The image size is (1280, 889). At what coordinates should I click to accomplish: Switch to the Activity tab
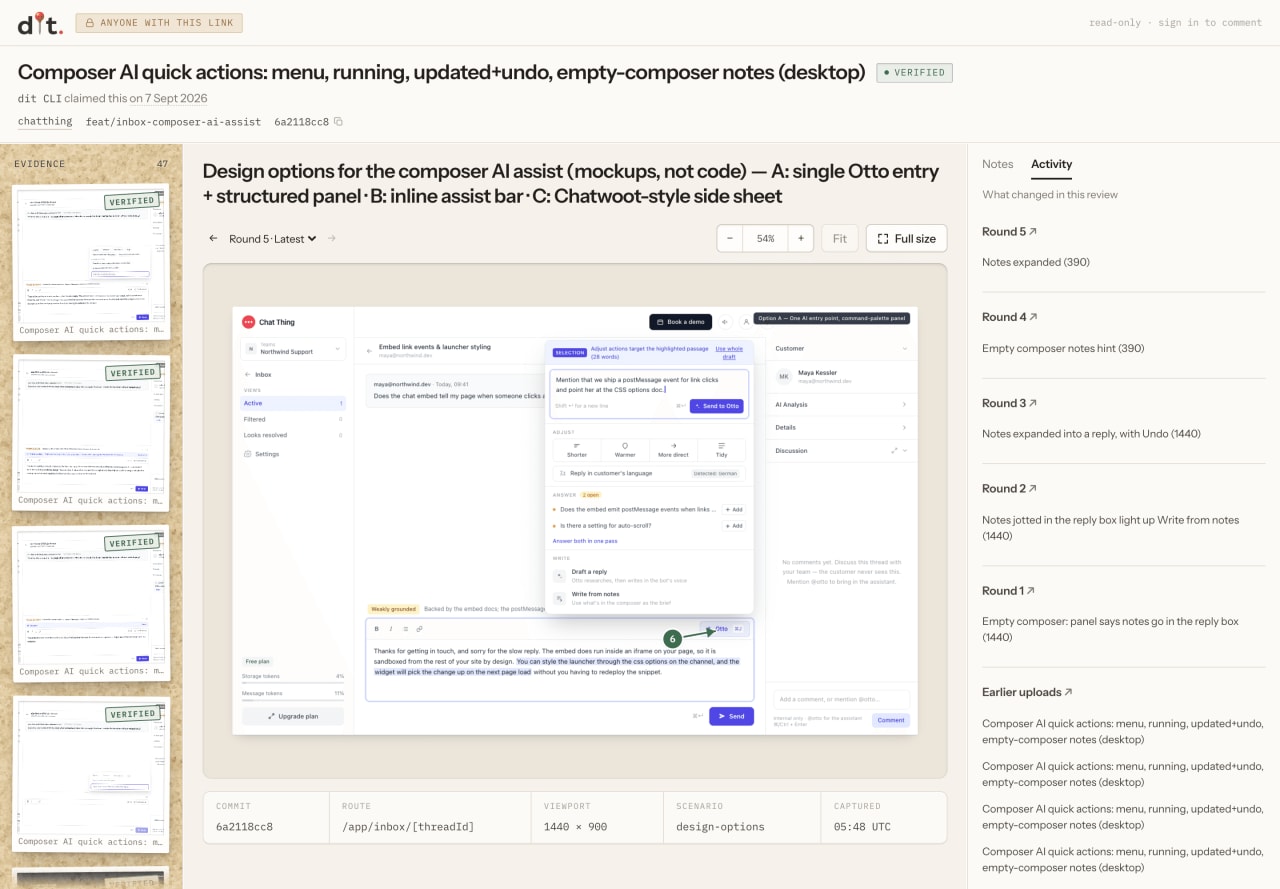(x=1051, y=164)
